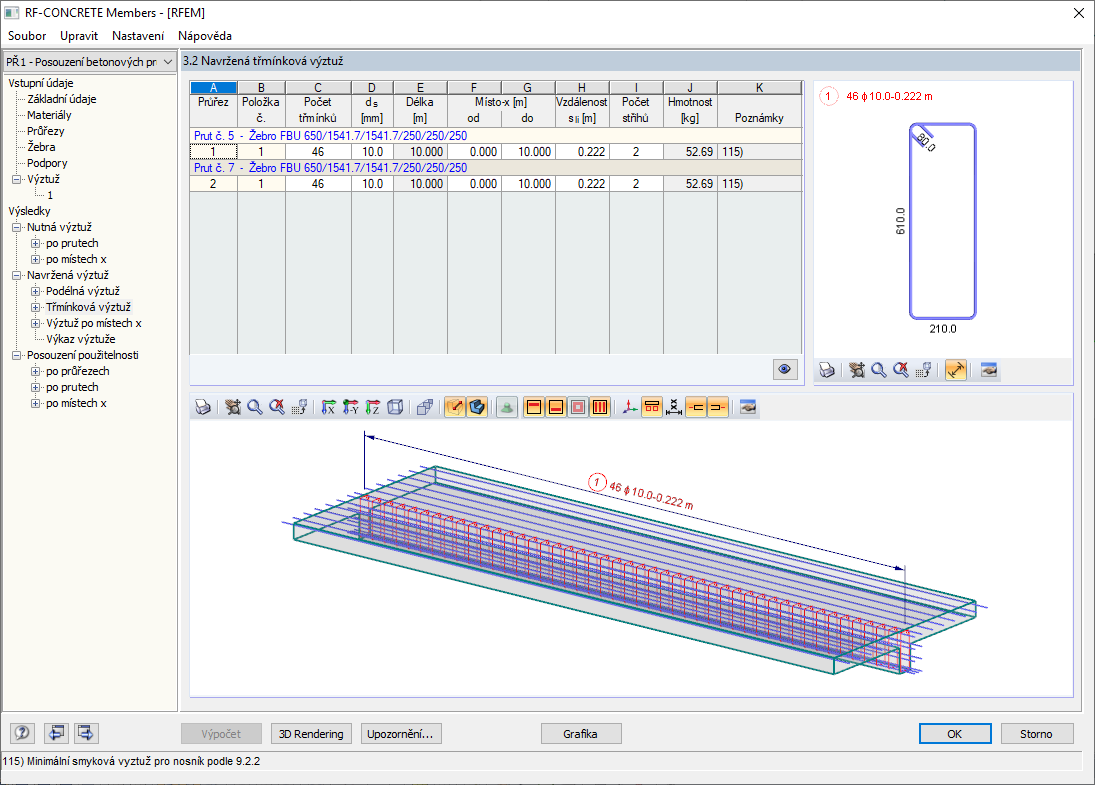The image size is (1095, 785).
Task: Expand po místech x under Nutná výztuž
Action: tap(36, 260)
